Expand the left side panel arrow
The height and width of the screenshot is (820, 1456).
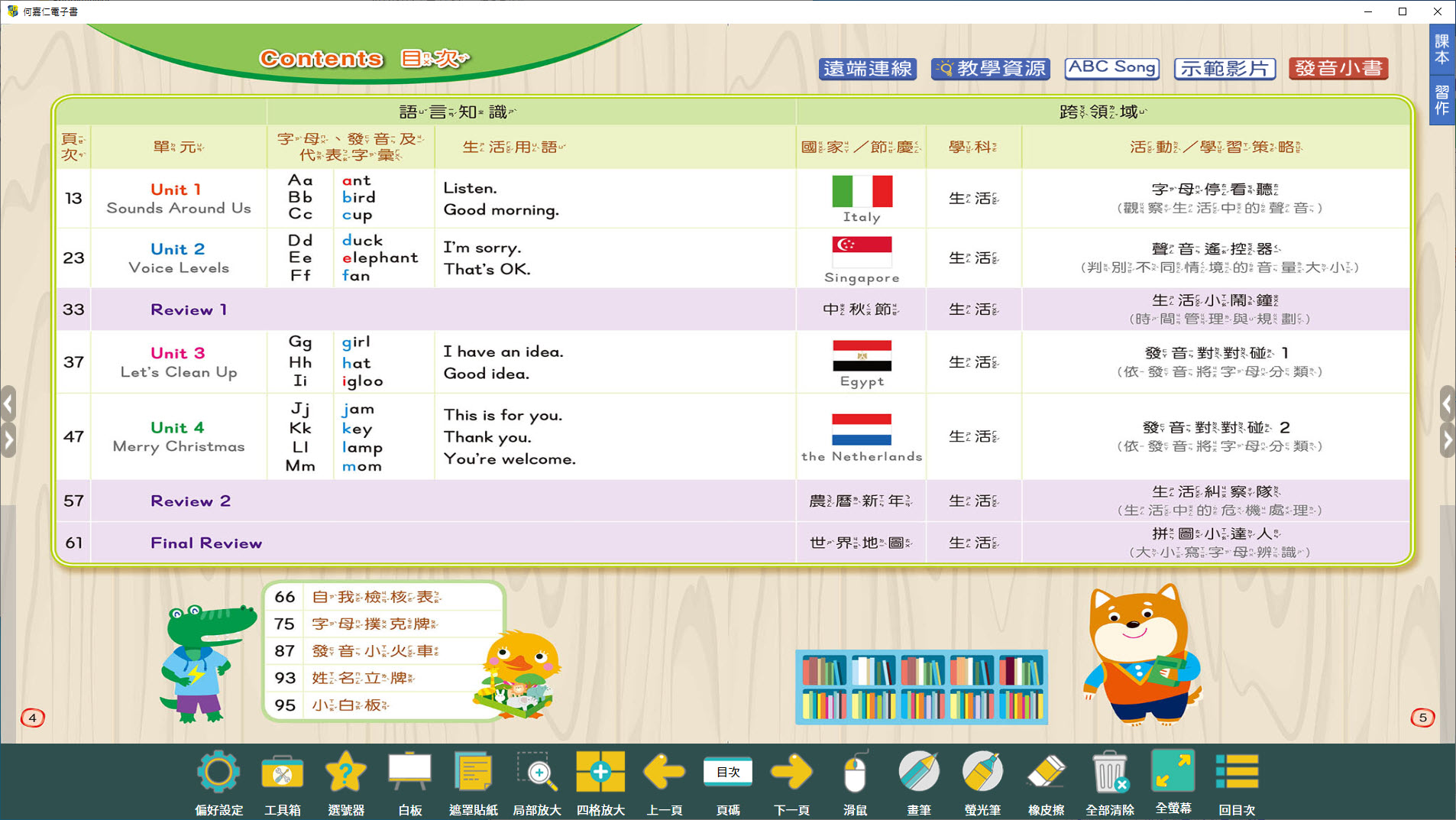coord(8,439)
